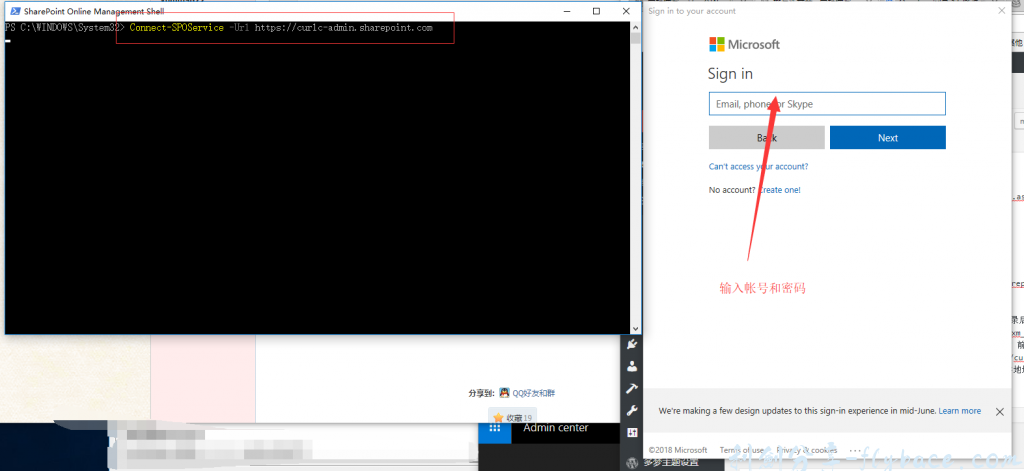
Task: Open the sliders options icon in sidebar
Action: (632, 432)
